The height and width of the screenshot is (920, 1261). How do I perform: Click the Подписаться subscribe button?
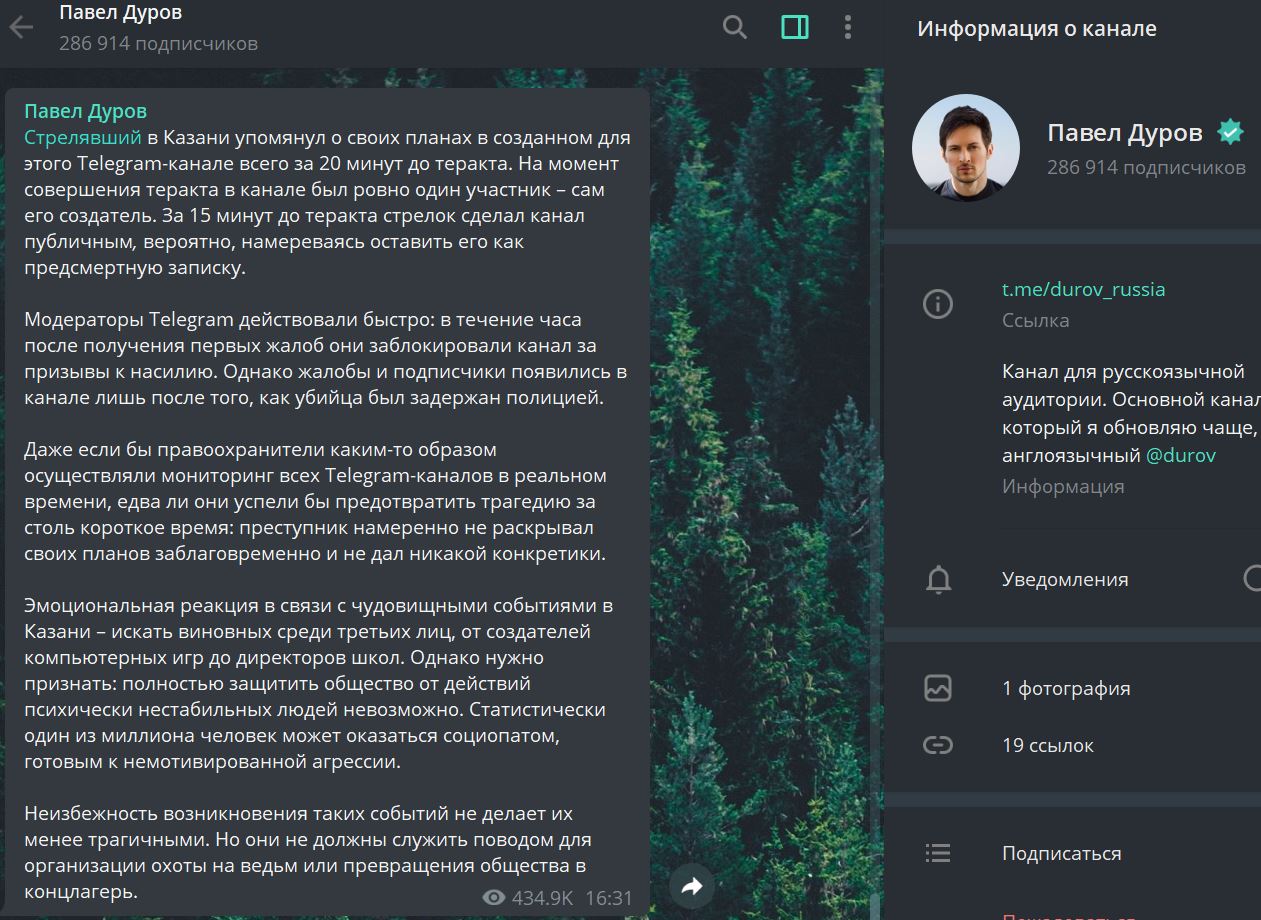point(1061,853)
